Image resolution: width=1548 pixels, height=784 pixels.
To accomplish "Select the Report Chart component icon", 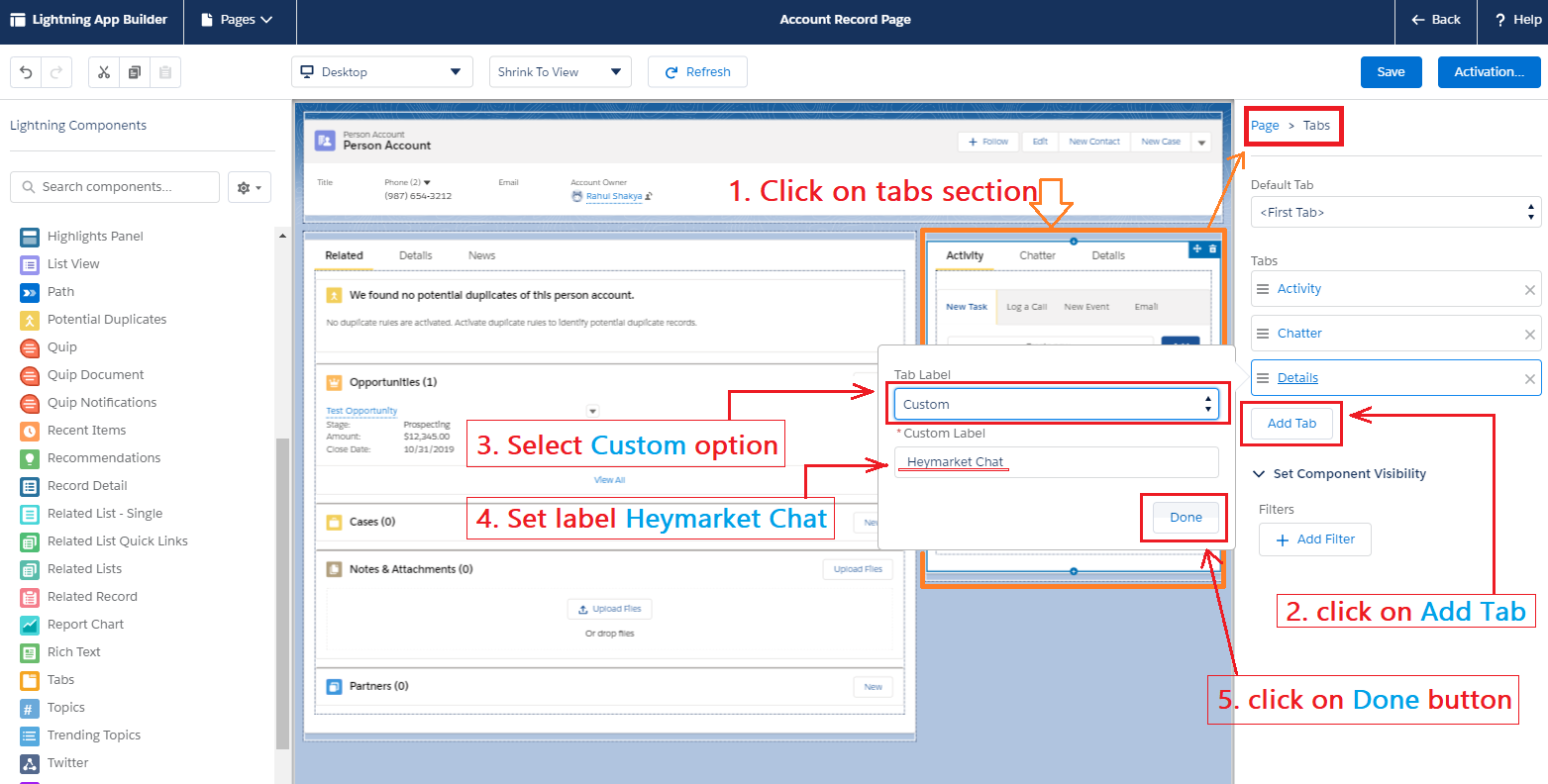I will [29, 624].
